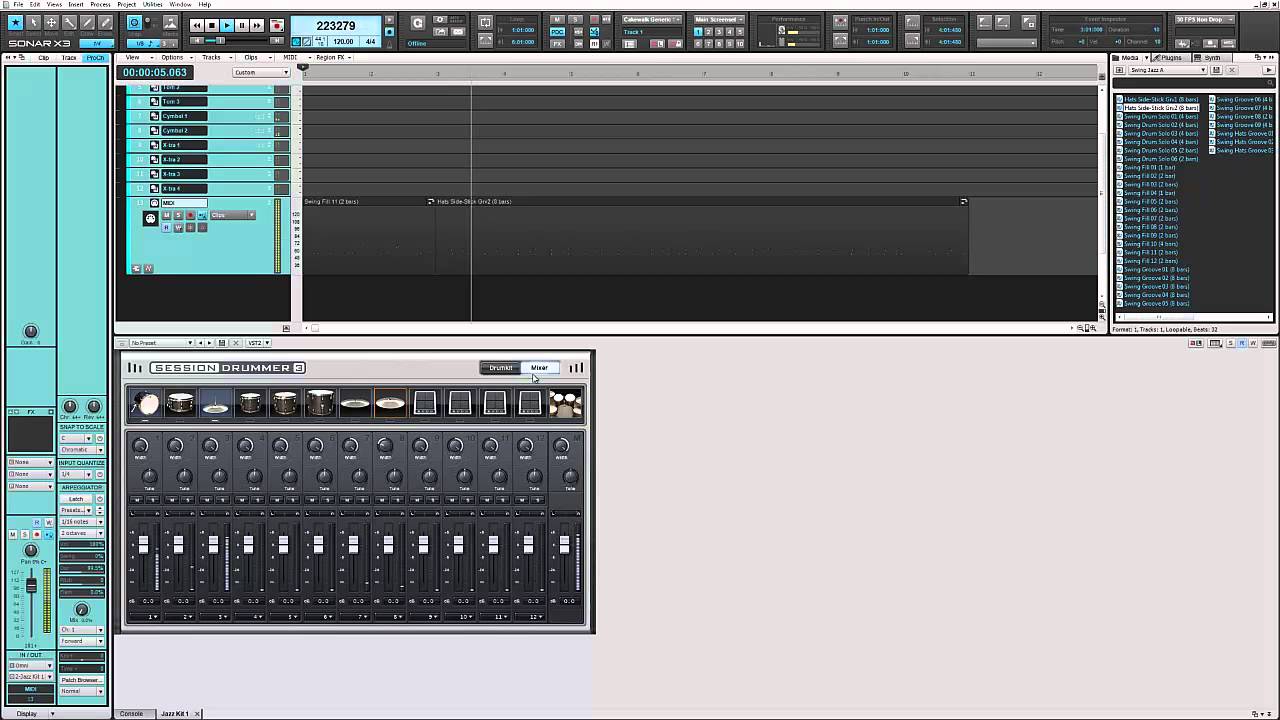Click the Rewind transport button
1280x720 pixels.
click(196, 25)
